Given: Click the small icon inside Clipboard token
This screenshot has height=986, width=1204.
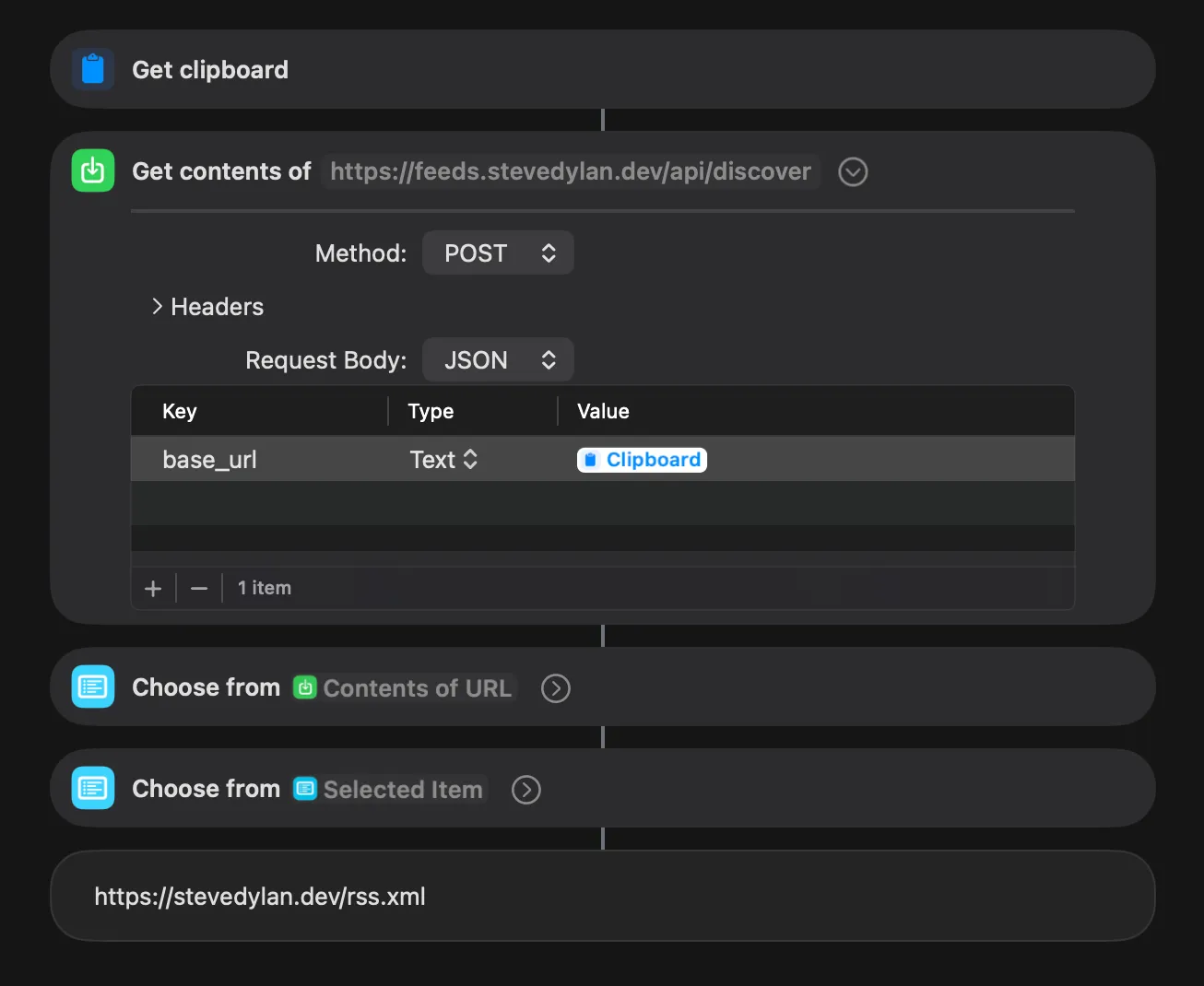Looking at the screenshot, I should click(591, 460).
